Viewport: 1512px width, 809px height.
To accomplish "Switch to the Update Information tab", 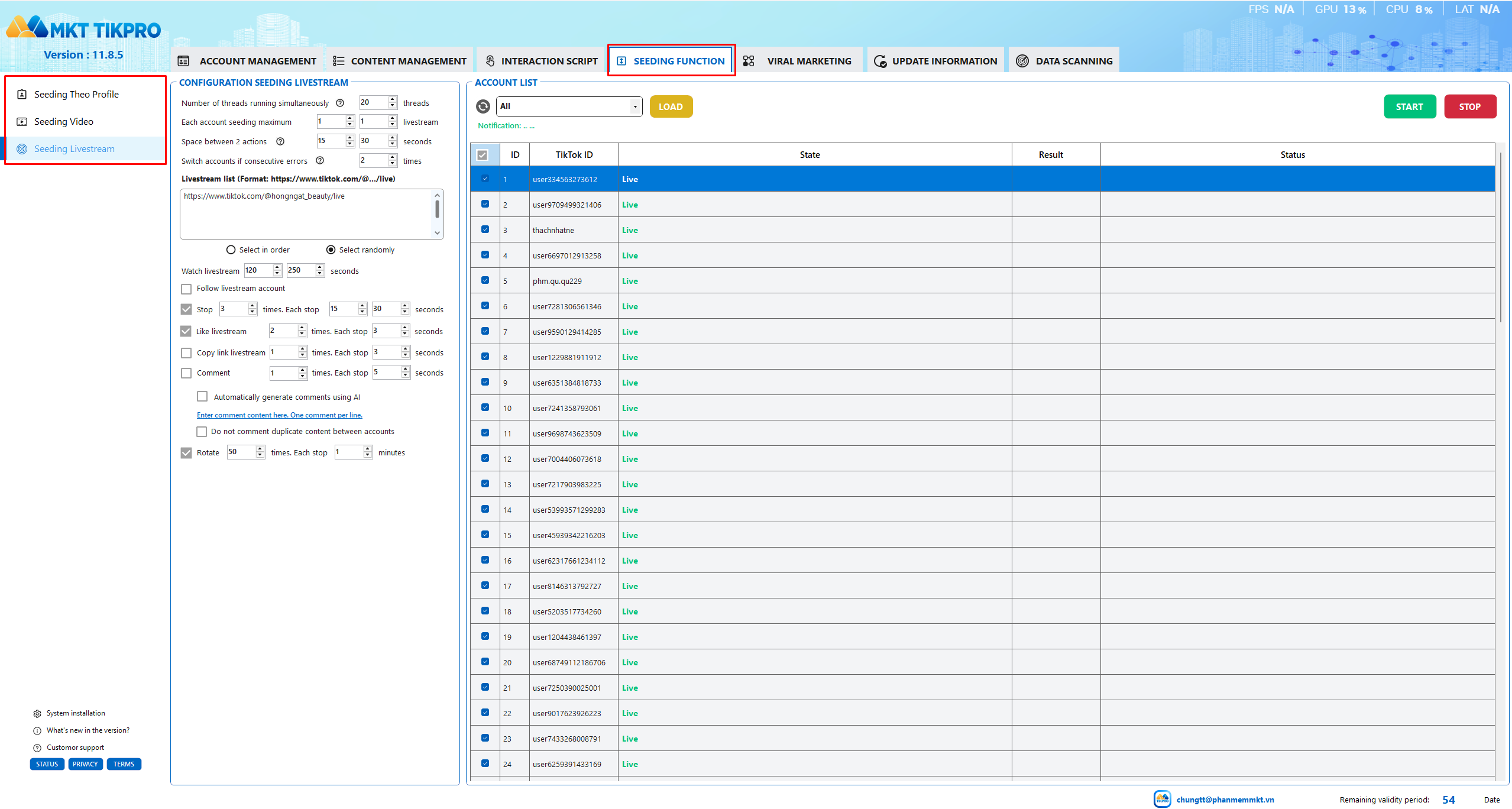I will point(935,61).
